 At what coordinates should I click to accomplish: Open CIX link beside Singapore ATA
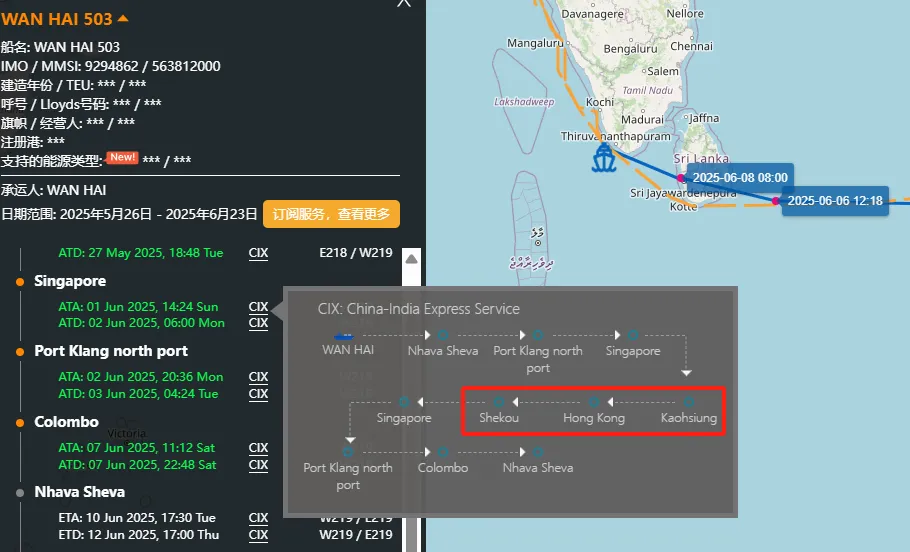[x=258, y=306]
